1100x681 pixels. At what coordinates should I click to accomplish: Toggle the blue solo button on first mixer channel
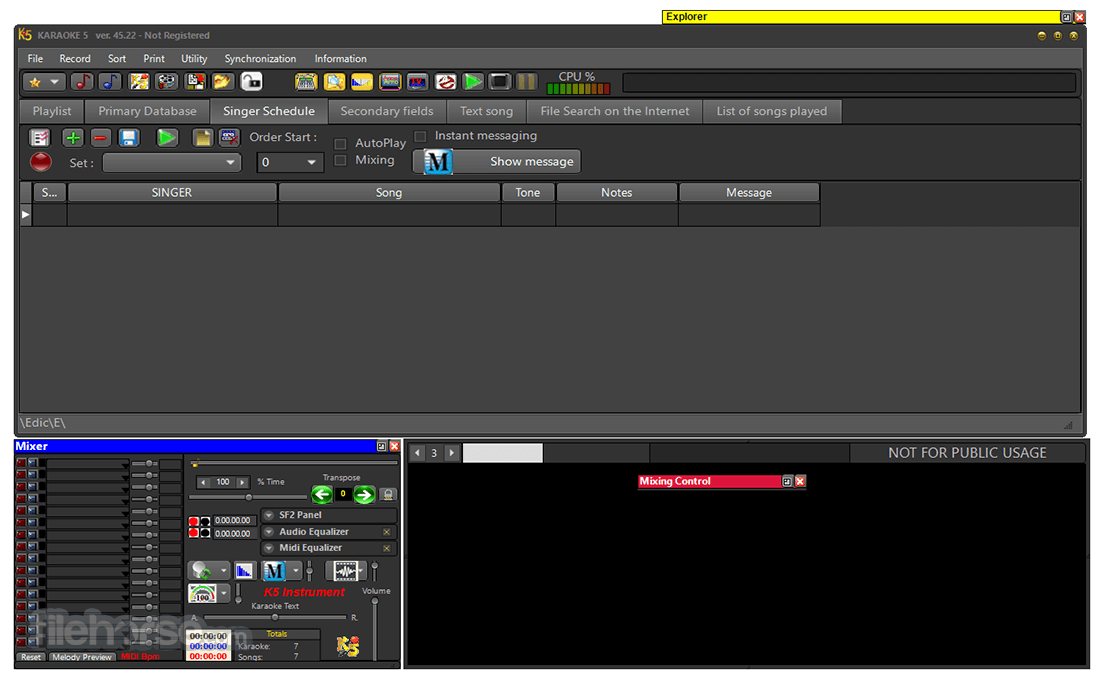click(32, 463)
